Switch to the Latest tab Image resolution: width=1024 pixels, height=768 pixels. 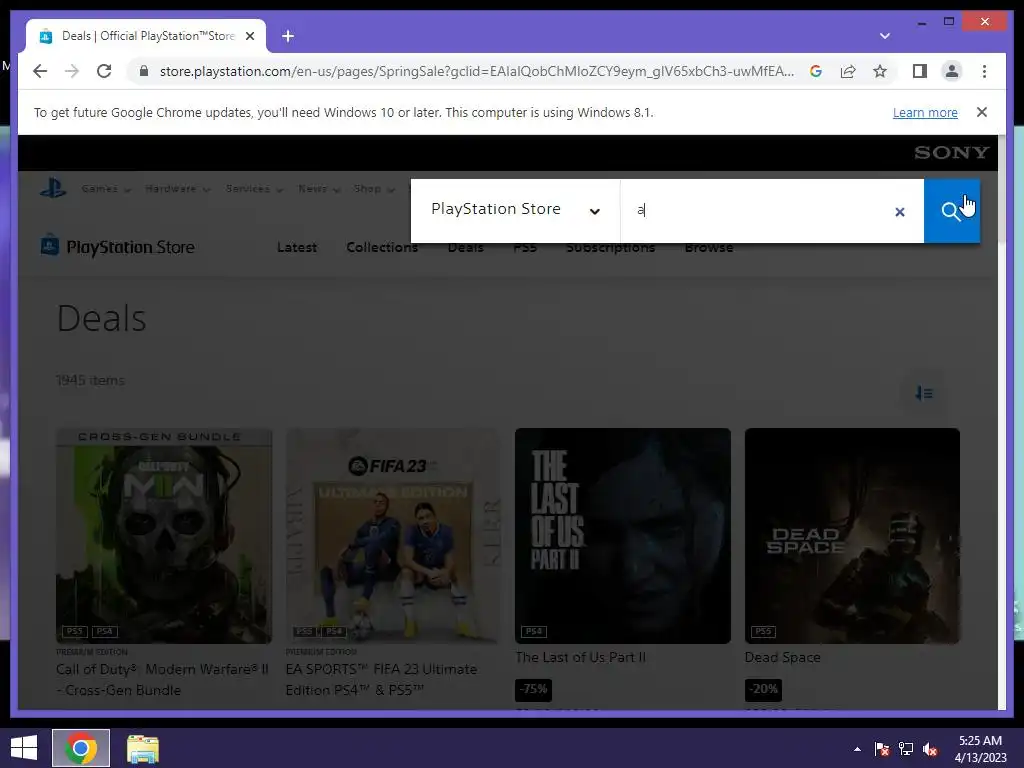click(x=296, y=248)
